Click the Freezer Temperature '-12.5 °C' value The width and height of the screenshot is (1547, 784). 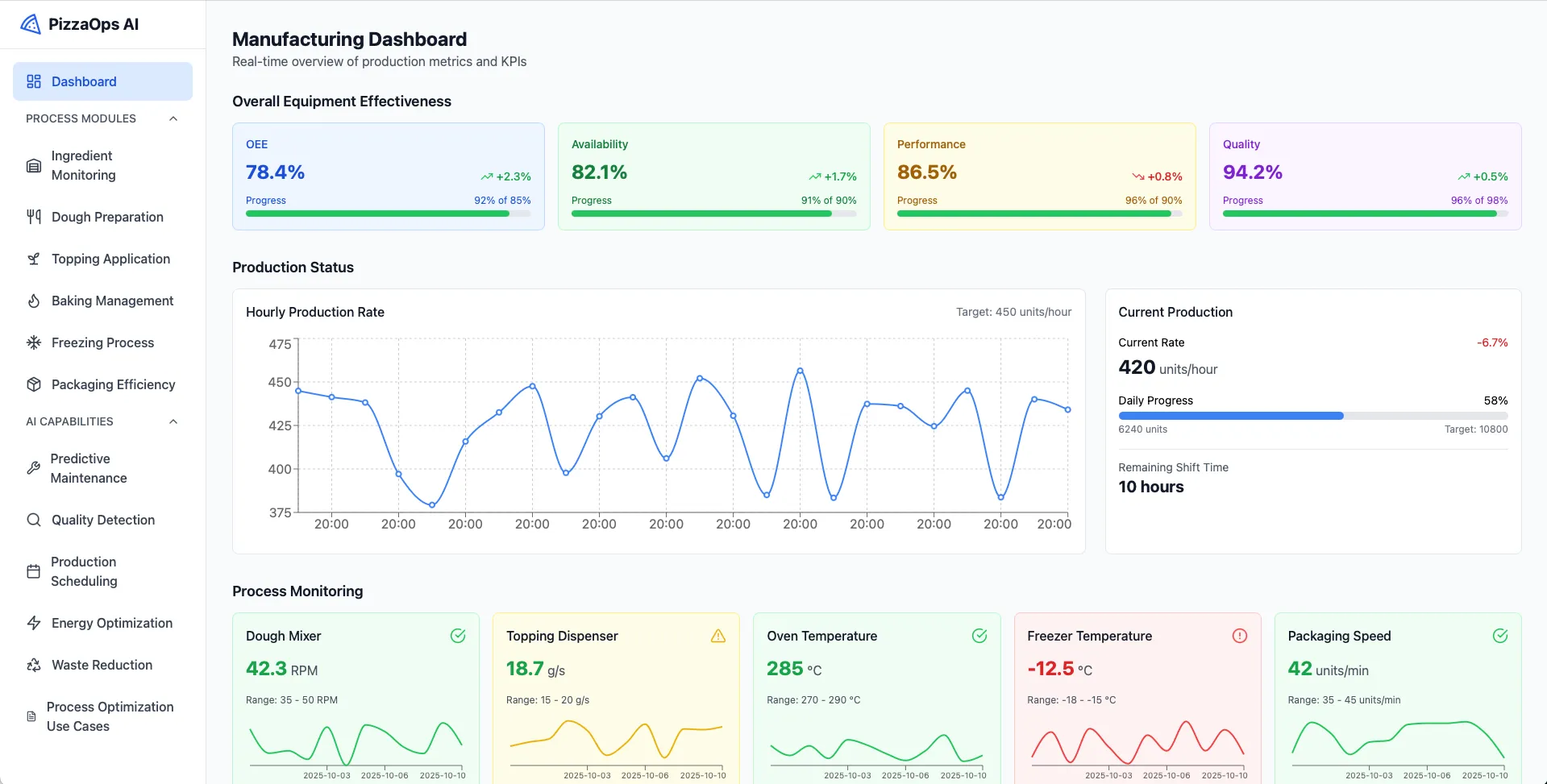pyautogui.click(x=1060, y=669)
